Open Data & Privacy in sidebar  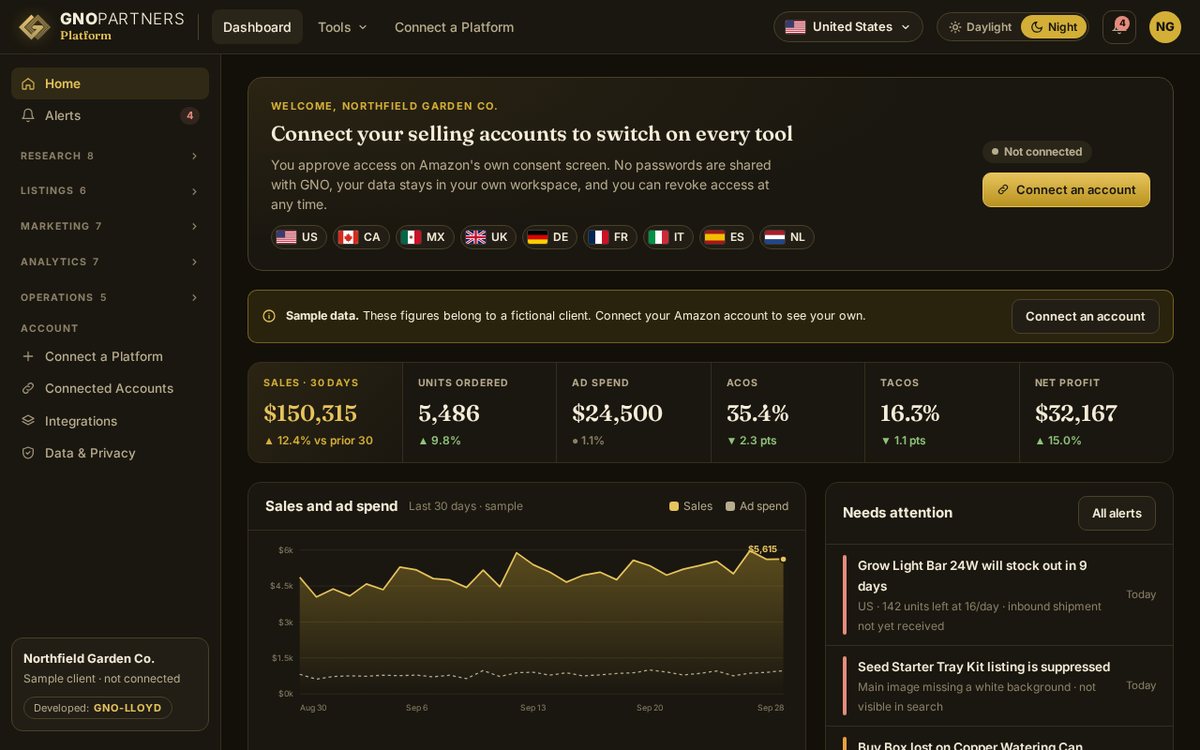(110, 453)
